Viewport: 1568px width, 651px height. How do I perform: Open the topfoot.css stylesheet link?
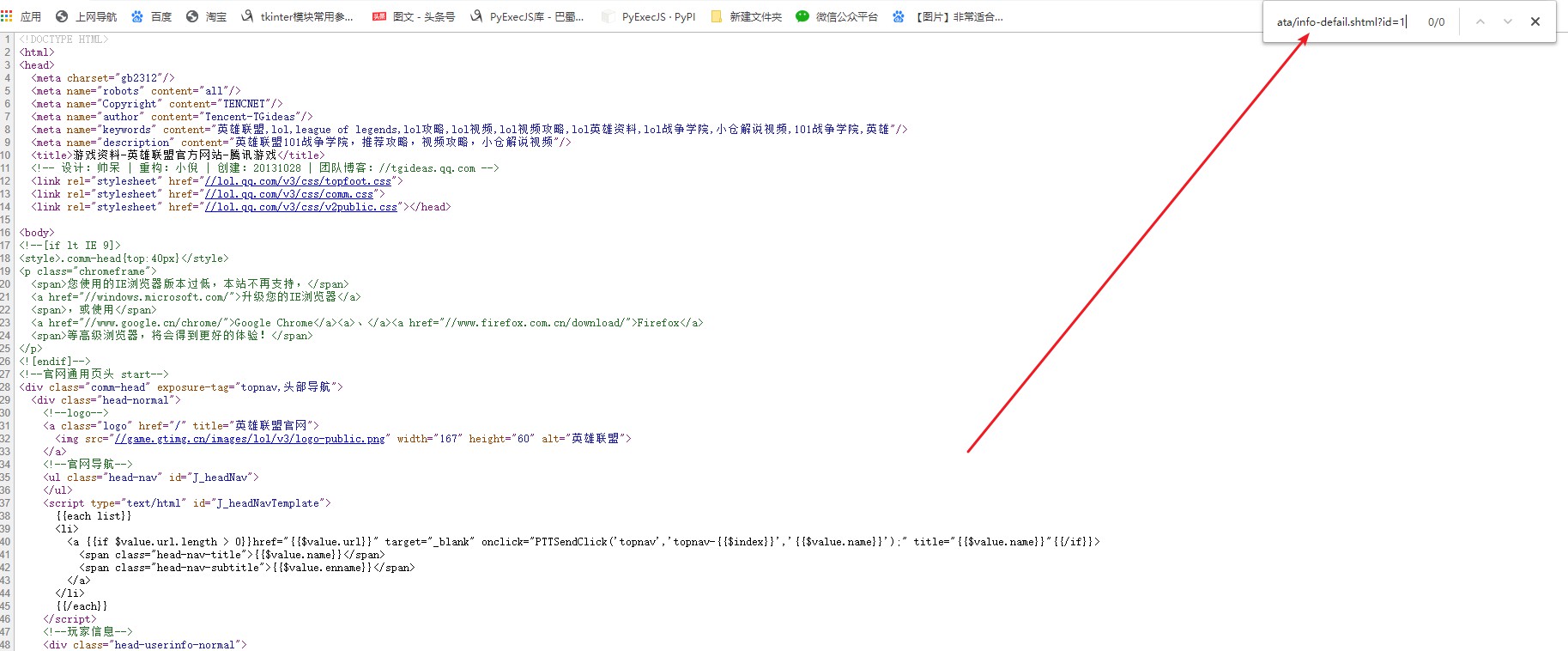click(x=298, y=181)
